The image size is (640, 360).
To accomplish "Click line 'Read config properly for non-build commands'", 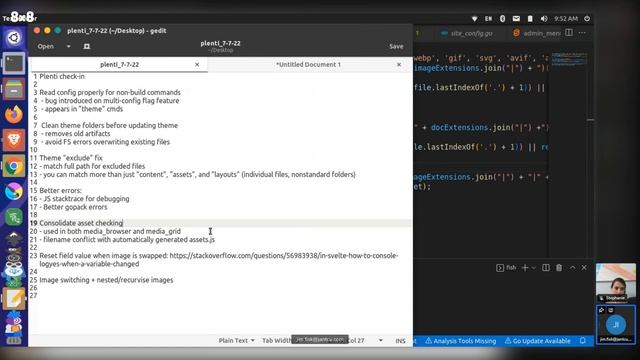I will (x=110, y=93).
